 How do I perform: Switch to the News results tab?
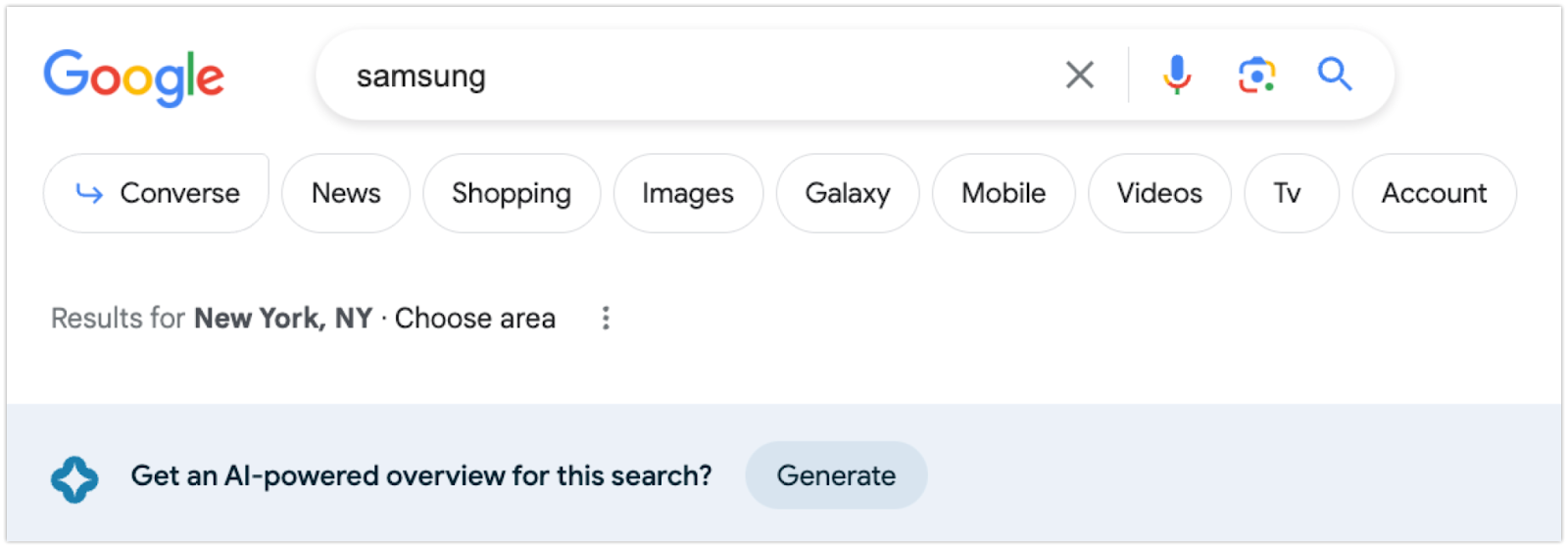[x=346, y=193]
